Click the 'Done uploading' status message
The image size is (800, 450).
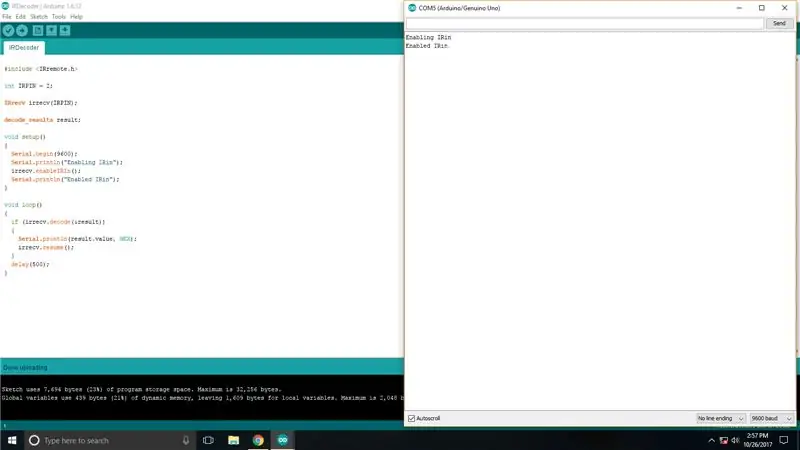pyautogui.click(x=25, y=367)
